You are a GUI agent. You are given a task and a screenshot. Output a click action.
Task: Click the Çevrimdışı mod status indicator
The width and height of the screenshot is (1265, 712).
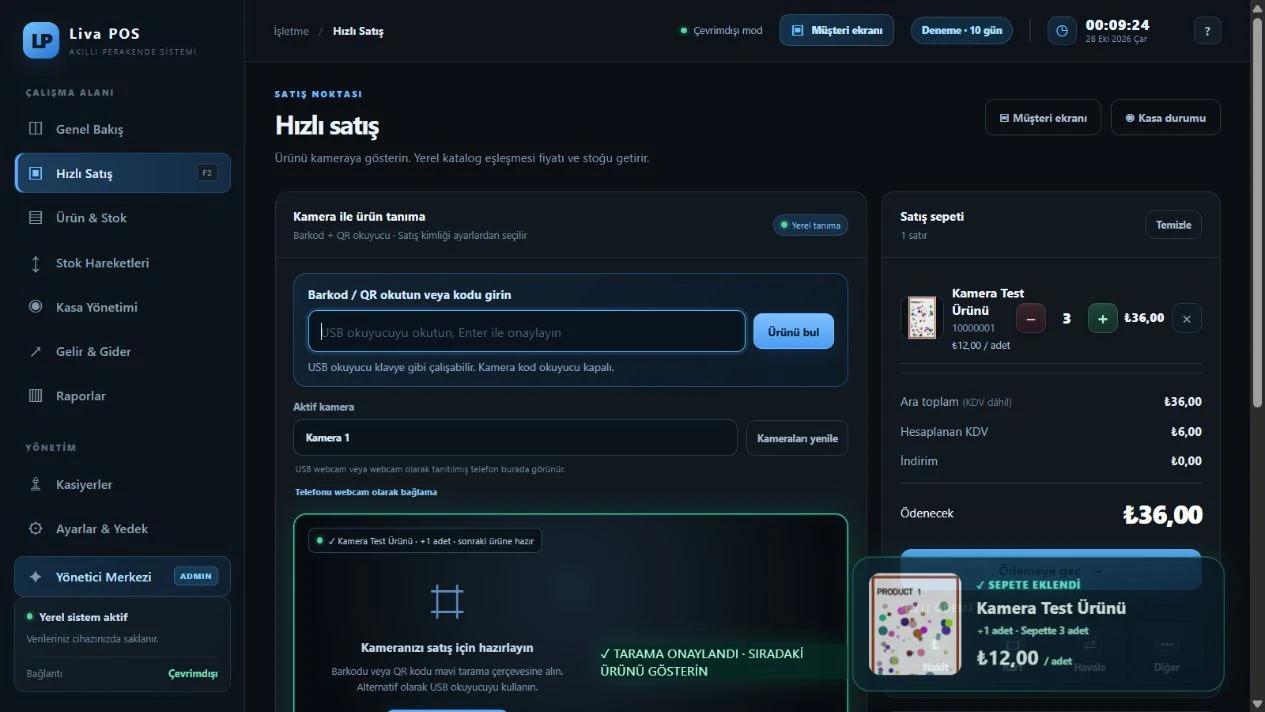pos(721,31)
